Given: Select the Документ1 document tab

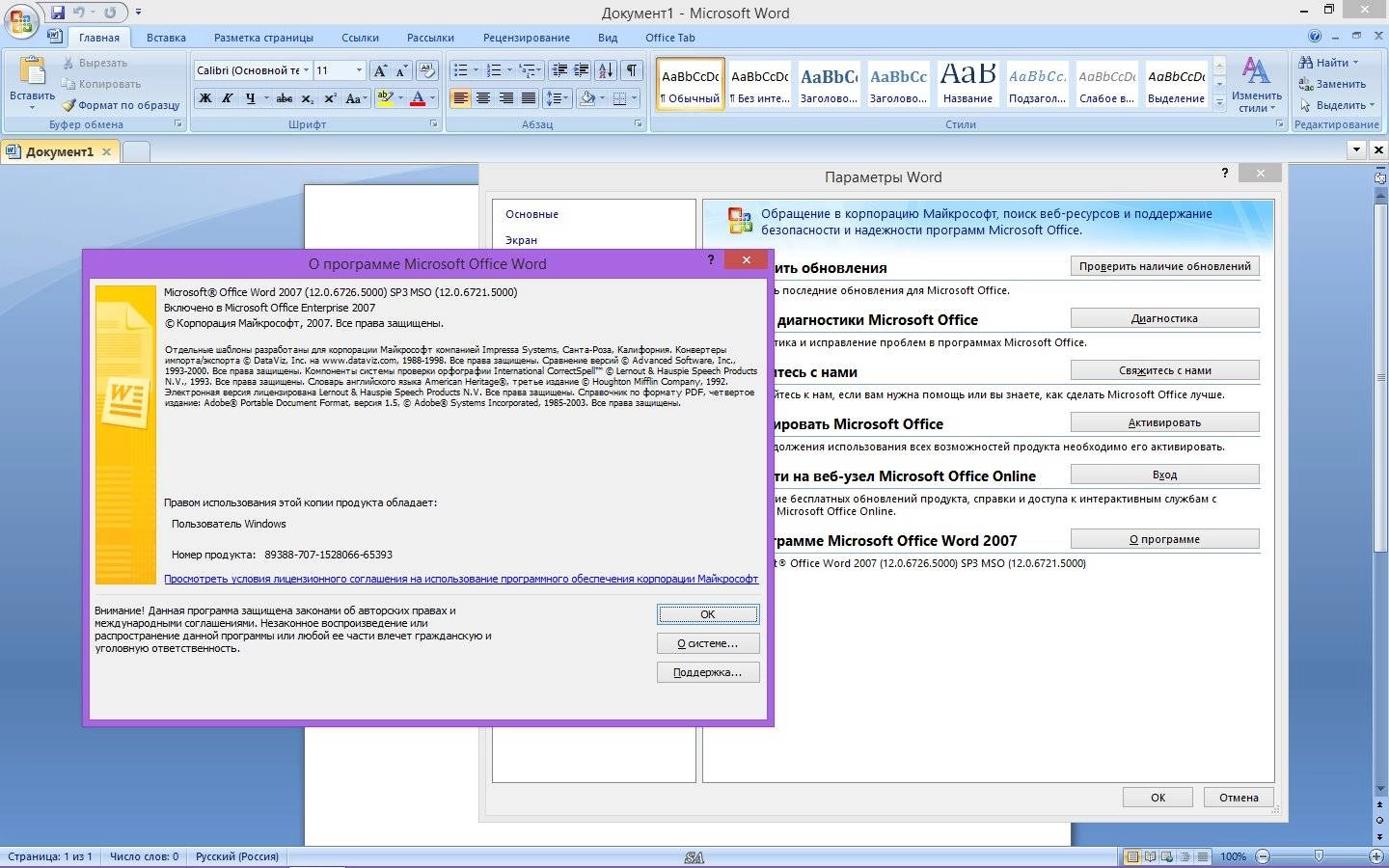Looking at the screenshot, I should click(59, 151).
